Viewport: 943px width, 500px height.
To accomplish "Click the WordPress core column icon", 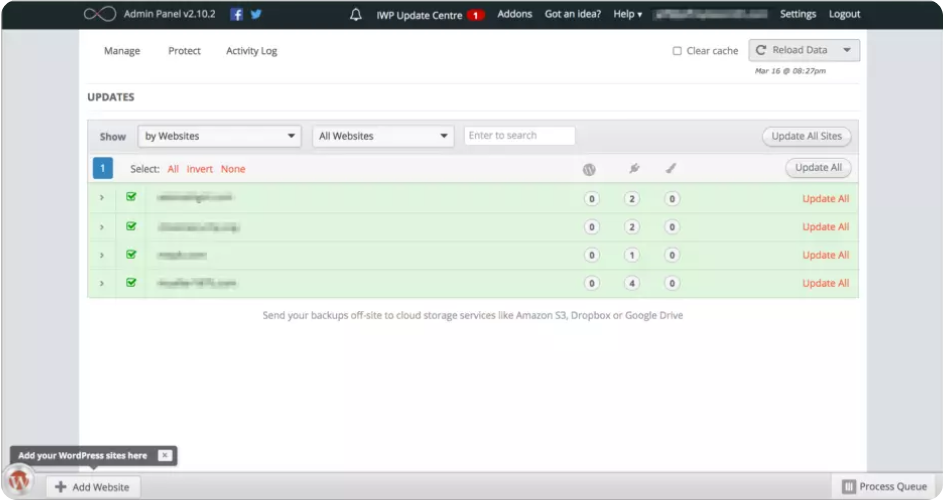I will tap(589, 170).
